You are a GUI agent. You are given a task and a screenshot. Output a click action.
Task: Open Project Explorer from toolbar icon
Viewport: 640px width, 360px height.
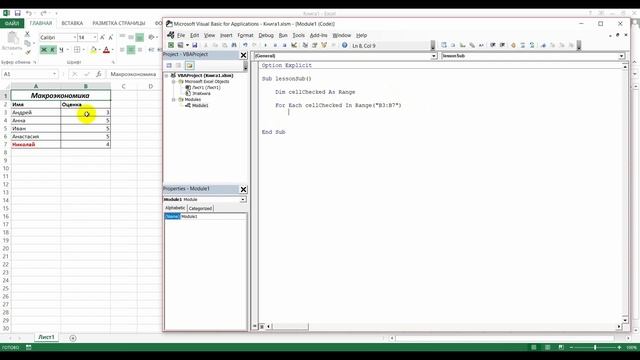tap(305, 45)
